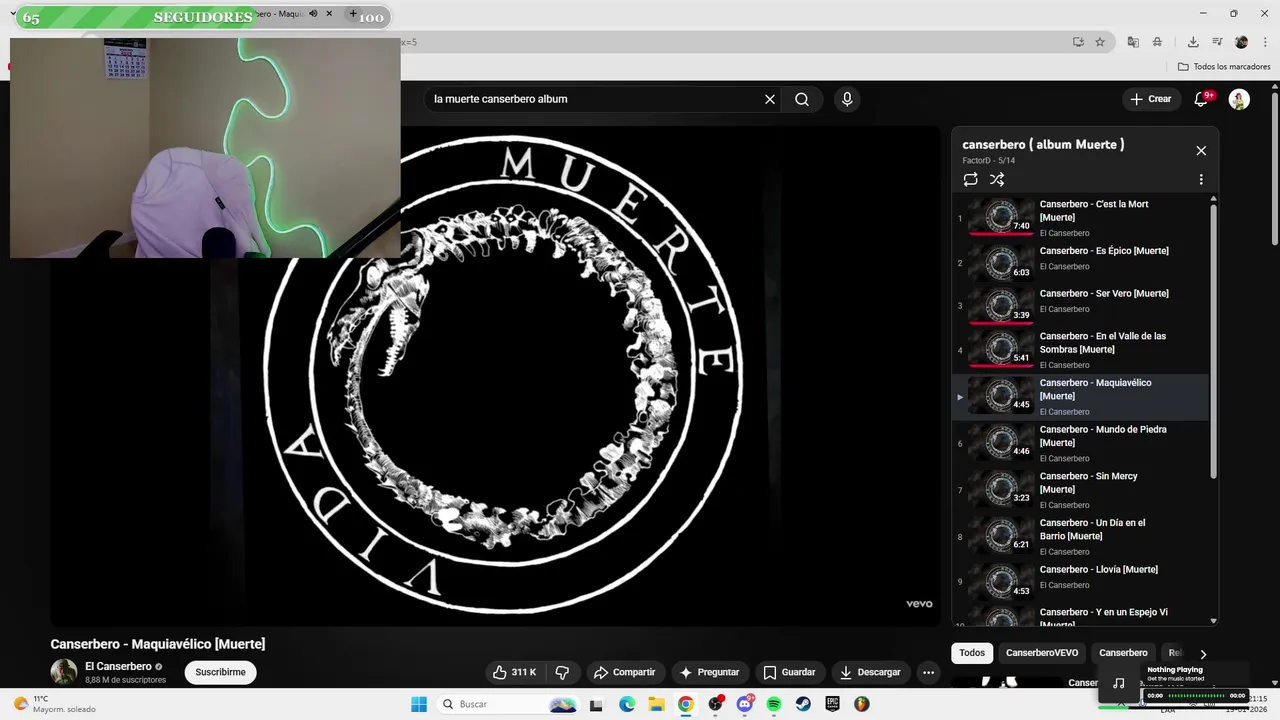Open Chrome three-dot menu

(x=1265, y=42)
